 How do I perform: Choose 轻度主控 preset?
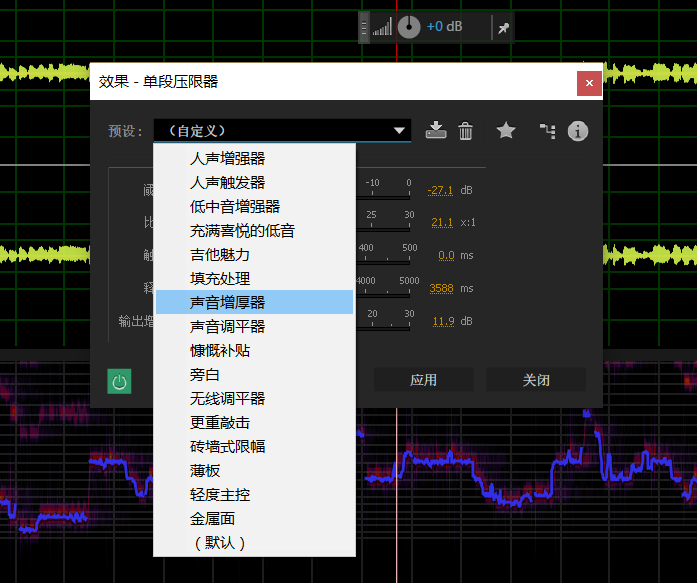[254, 495]
